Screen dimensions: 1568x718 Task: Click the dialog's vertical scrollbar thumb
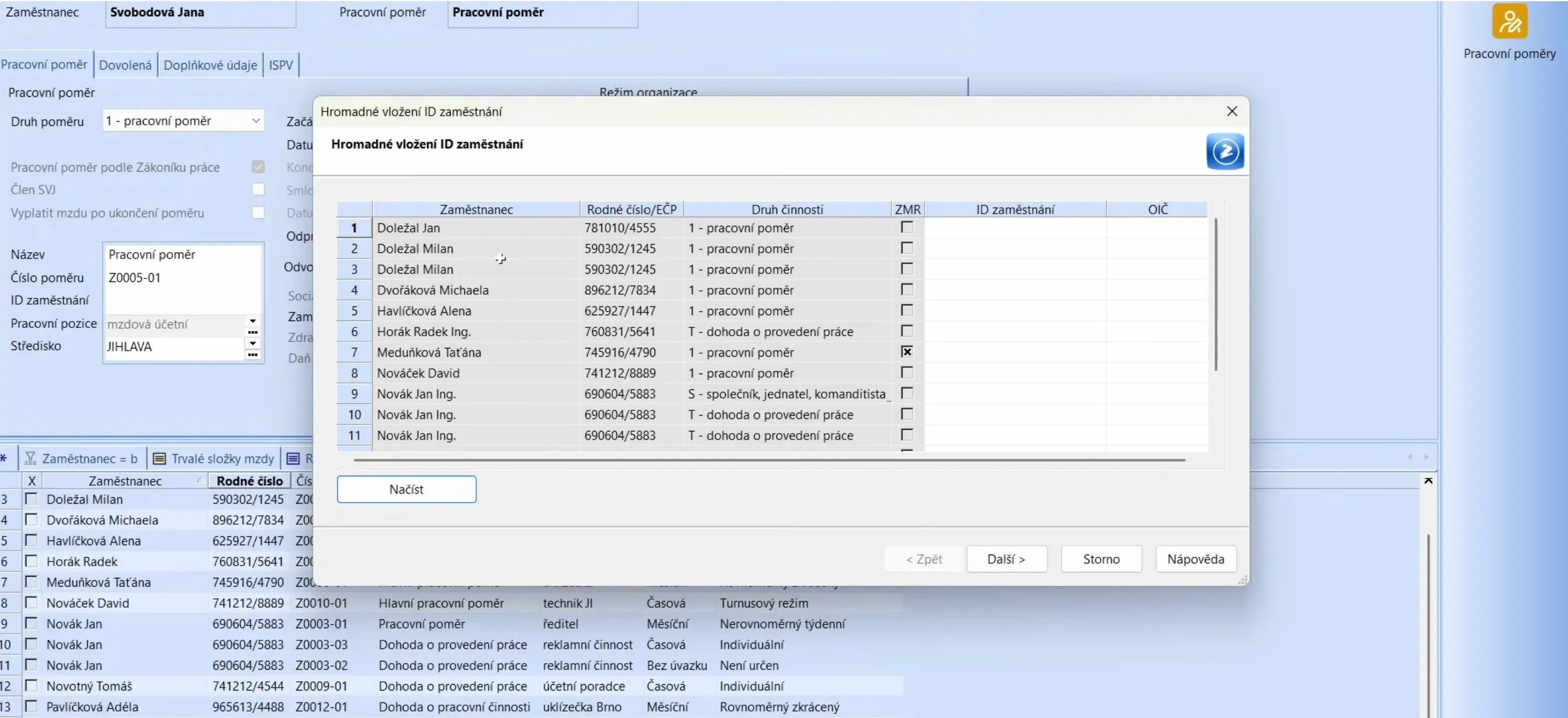[1215, 295]
